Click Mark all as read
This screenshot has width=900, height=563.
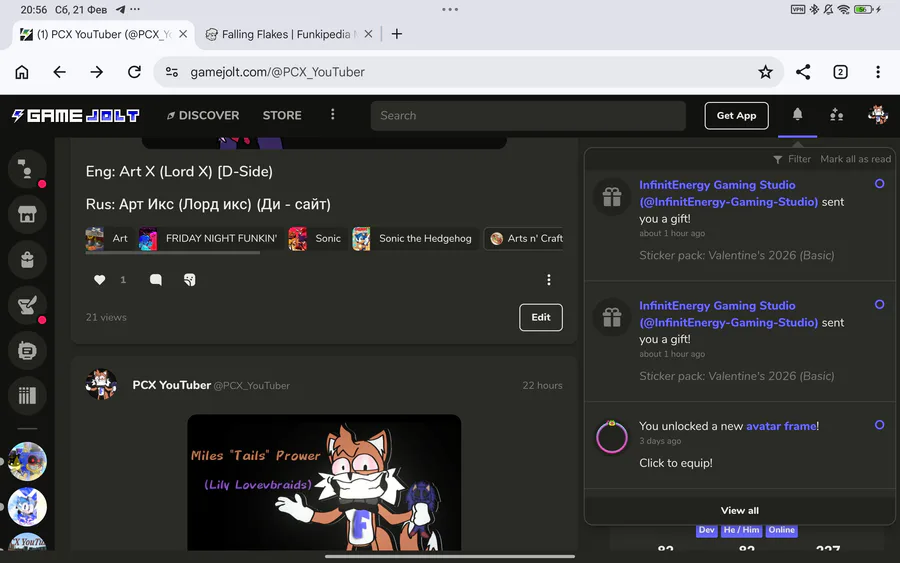855,159
